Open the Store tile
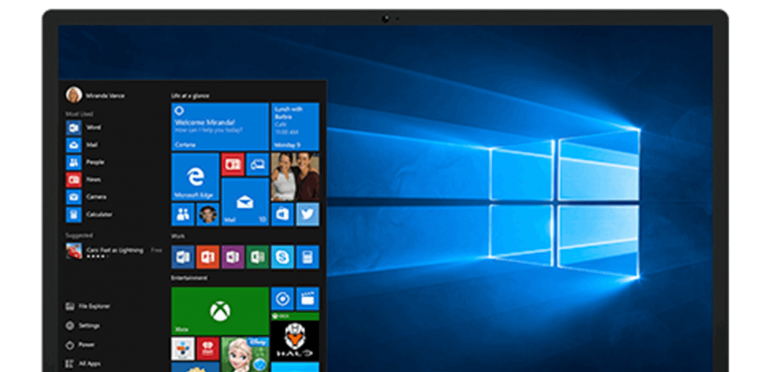Viewport: 768px width, 372px height. click(283, 214)
